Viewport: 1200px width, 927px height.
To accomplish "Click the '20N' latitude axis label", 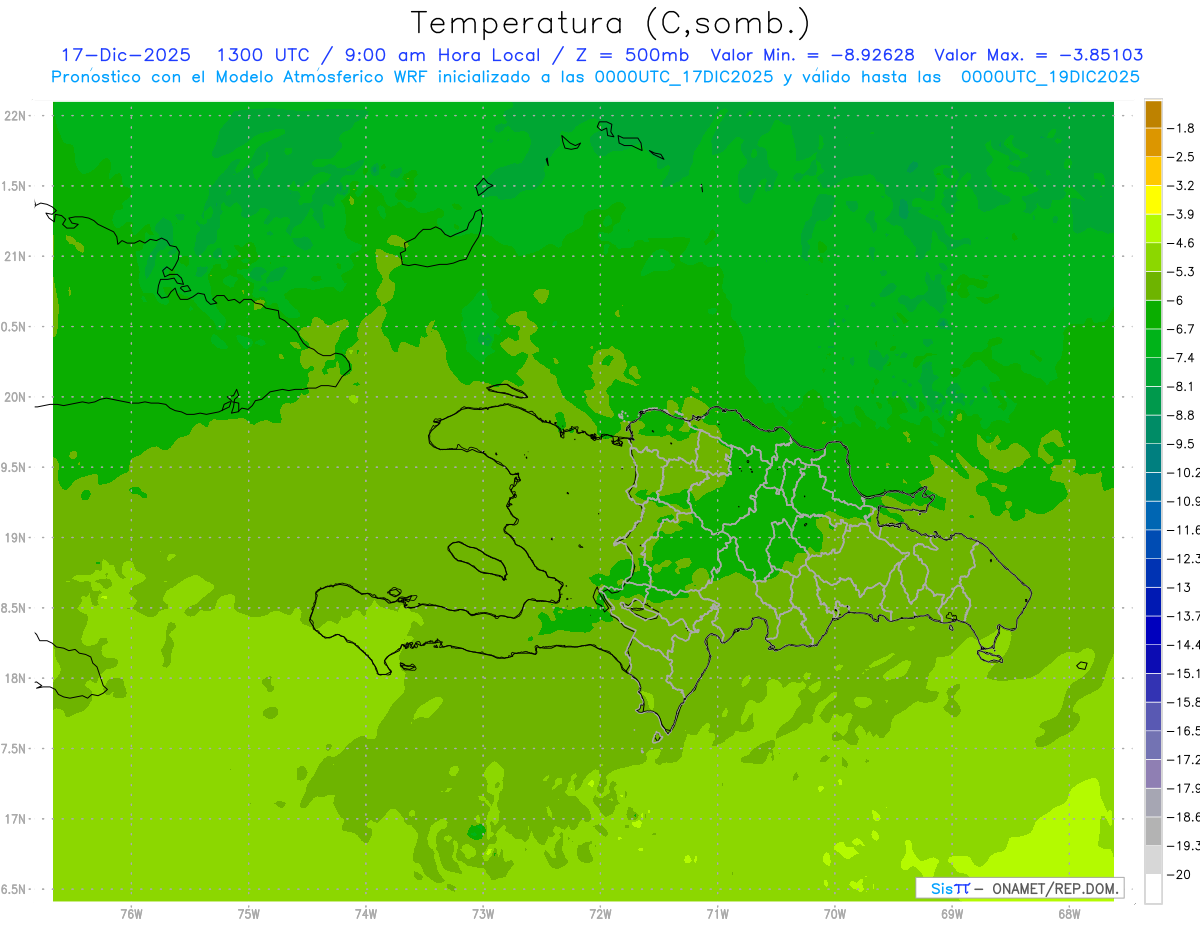I will coord(17,397).
